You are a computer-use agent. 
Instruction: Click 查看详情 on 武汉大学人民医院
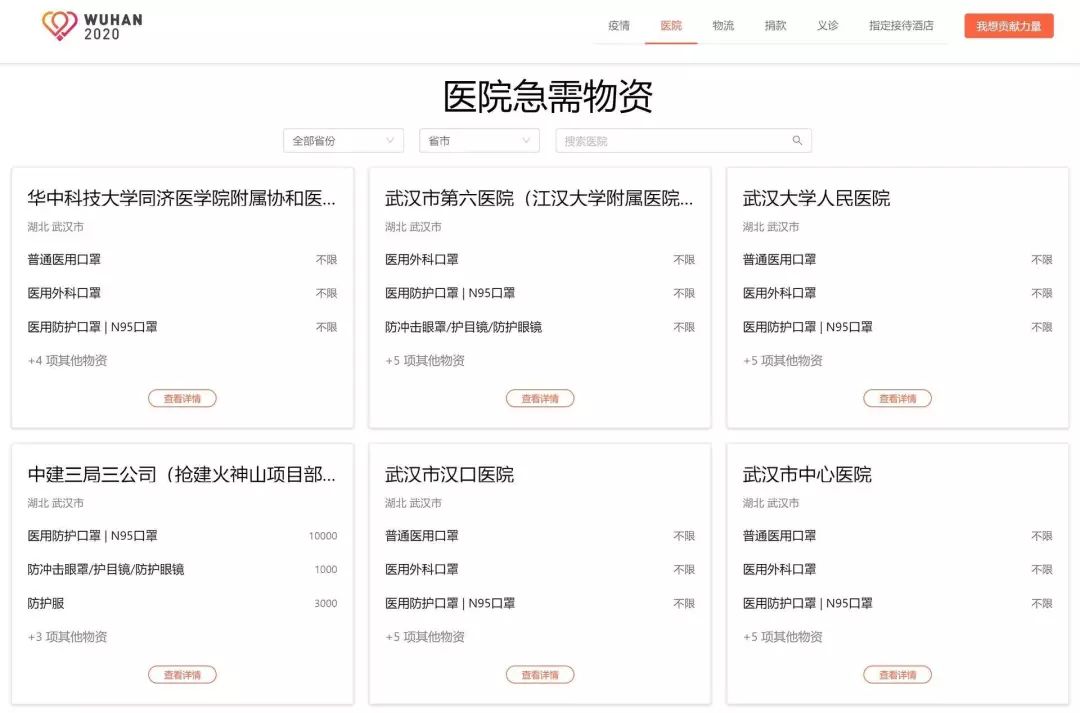tap(897, 398)
